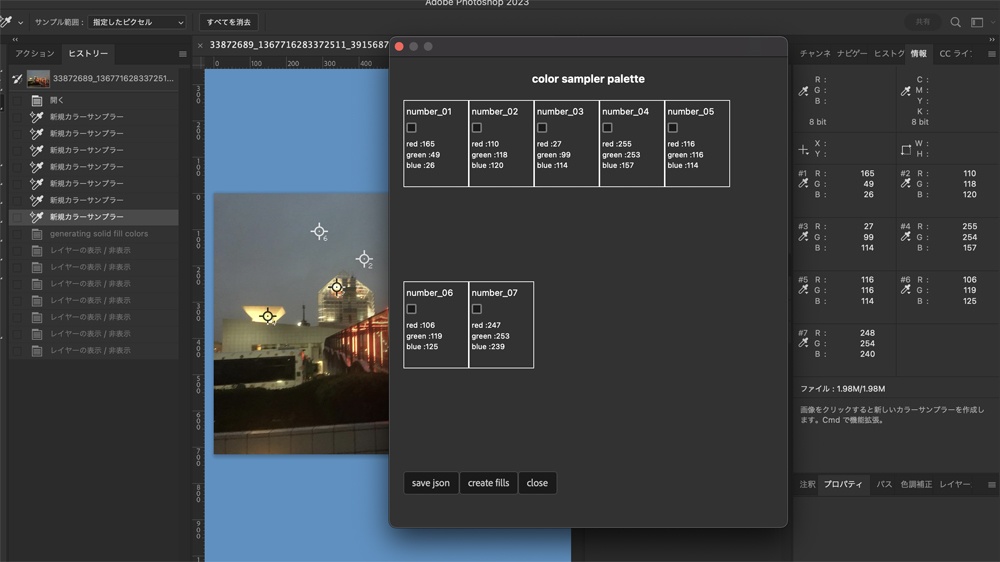1000x562 pixels.
Task: Open the tool preset chevron beside the sampler tool
Action: pos(20,22)
